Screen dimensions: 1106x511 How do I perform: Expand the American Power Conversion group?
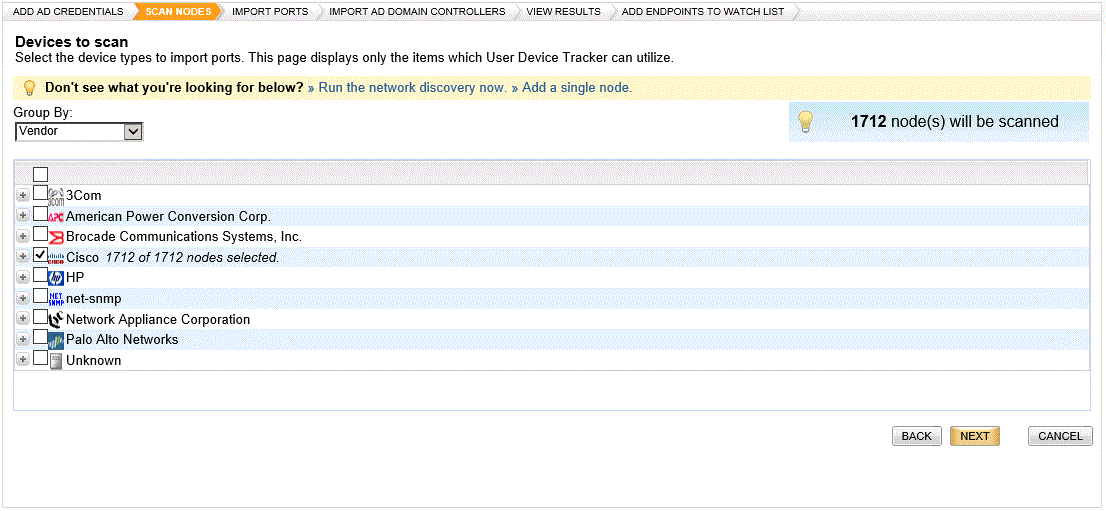(x=23, y=216)
